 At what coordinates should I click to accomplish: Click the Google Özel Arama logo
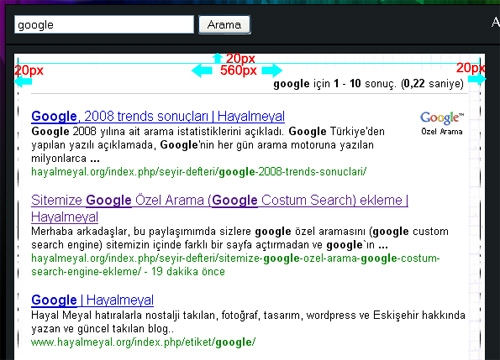[x=442, y=123]
